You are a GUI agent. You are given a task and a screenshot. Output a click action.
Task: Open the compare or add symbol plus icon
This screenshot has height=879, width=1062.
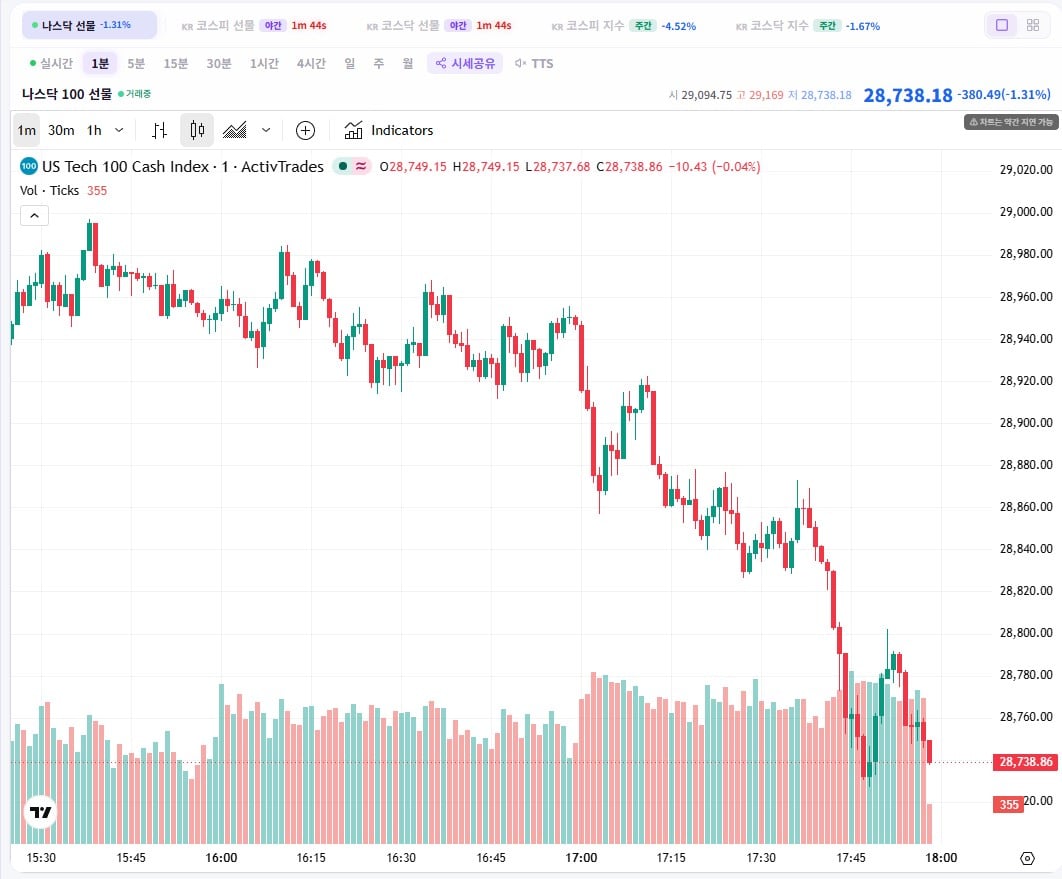[x=305, y=130]
